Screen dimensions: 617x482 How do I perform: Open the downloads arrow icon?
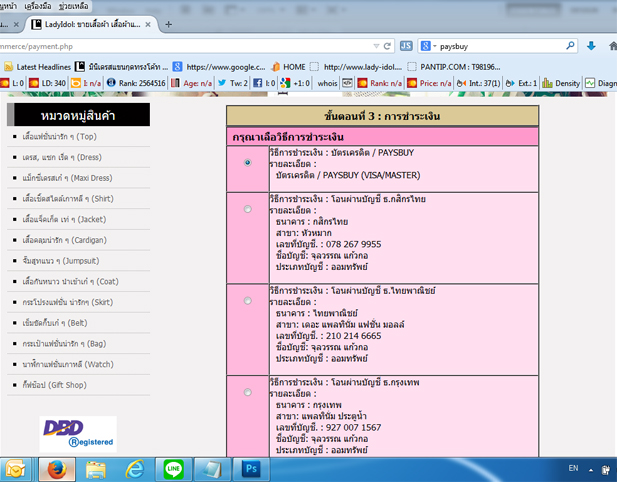pyautogui.click(x=591, y=46)
